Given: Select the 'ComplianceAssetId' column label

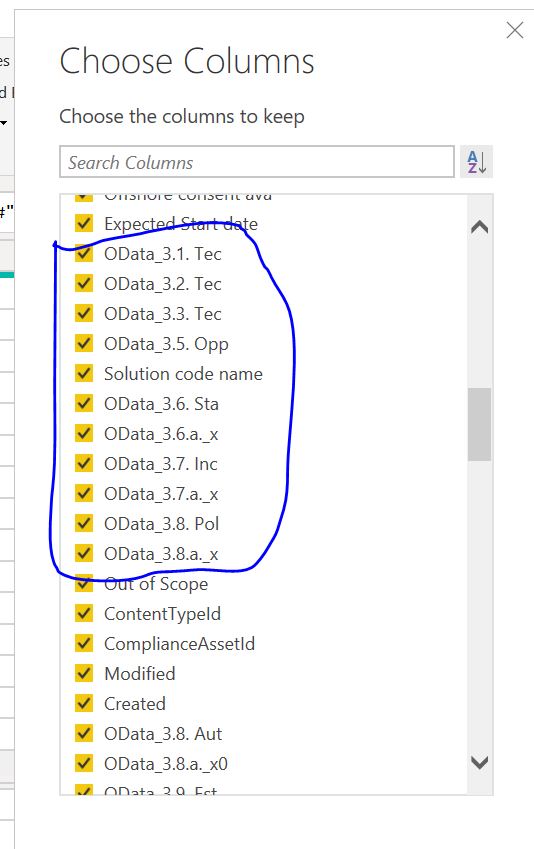Looking at the screenshot, I should pos(179,644).
